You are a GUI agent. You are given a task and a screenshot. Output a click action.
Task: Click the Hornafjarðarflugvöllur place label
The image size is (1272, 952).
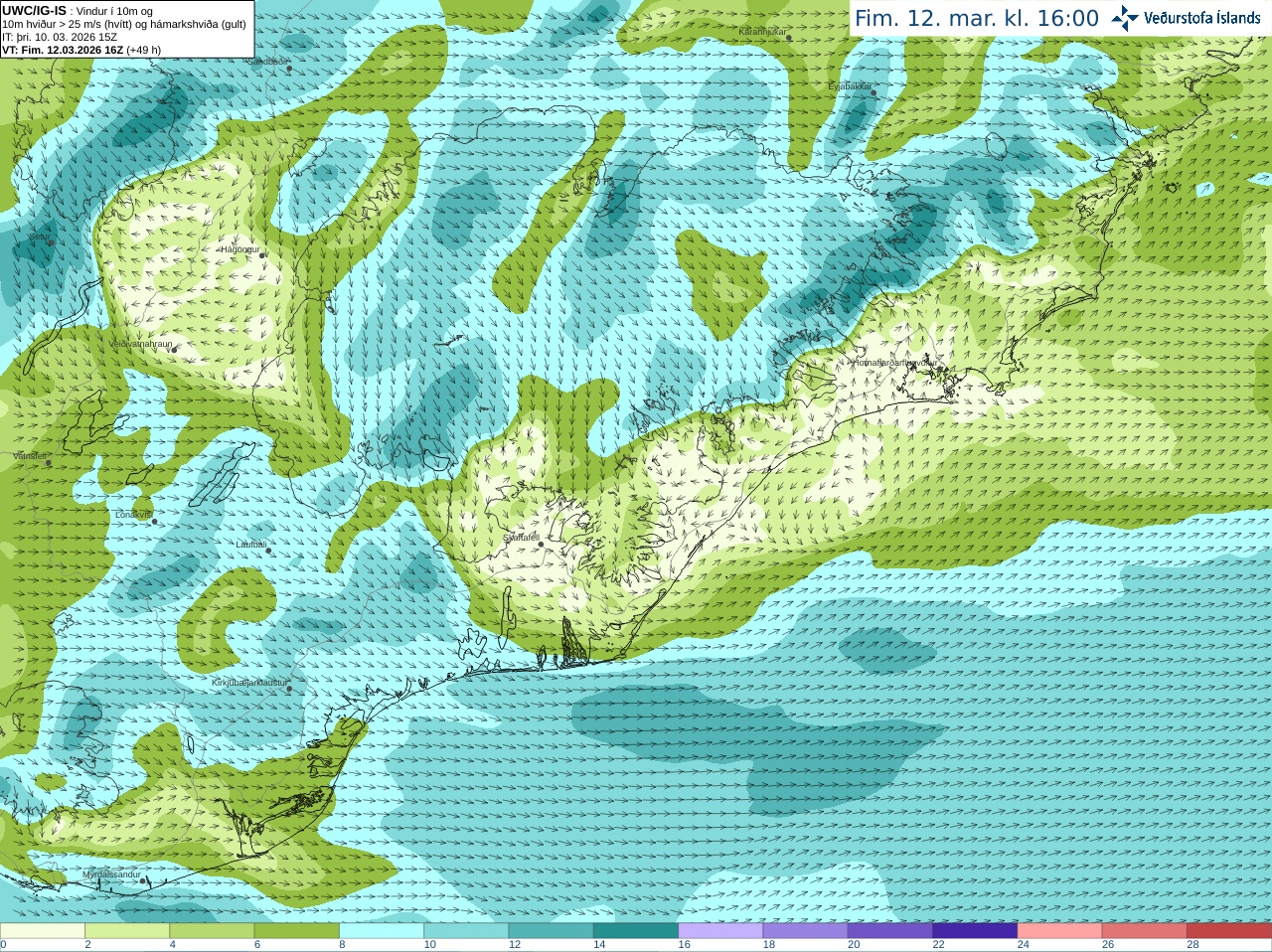893,363
